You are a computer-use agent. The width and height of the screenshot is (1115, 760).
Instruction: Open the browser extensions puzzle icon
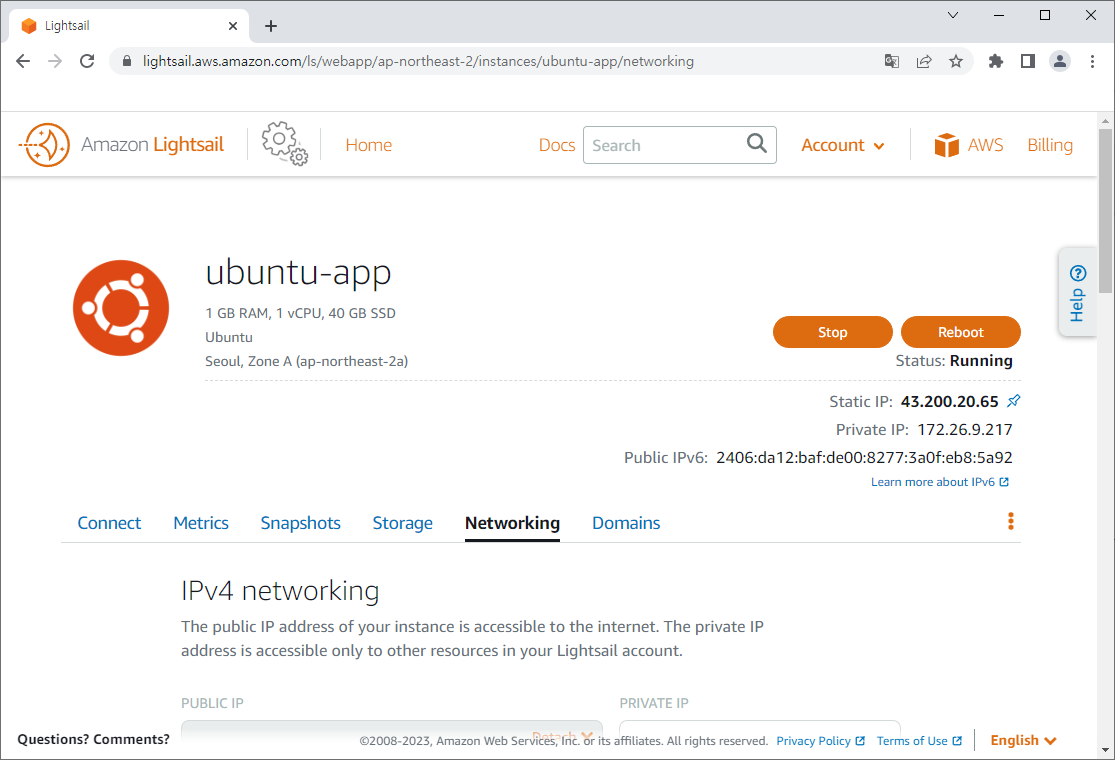(x=996, y=61)
